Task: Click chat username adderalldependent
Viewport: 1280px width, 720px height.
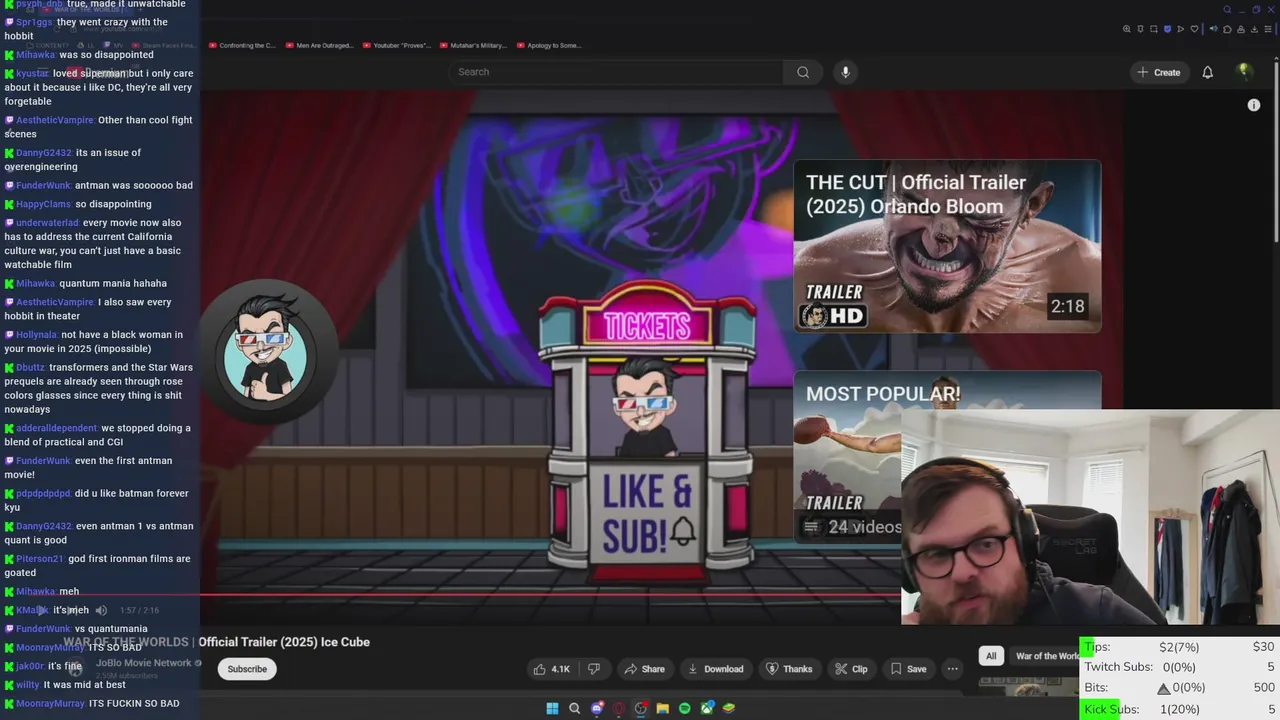Action: point(56,428)
